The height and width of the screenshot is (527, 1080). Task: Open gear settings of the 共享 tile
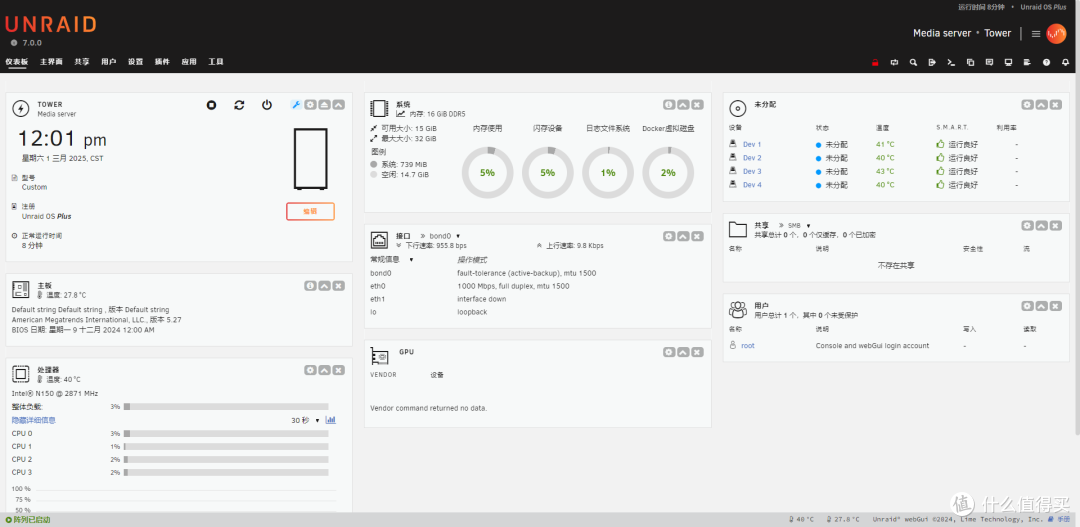1027,225
